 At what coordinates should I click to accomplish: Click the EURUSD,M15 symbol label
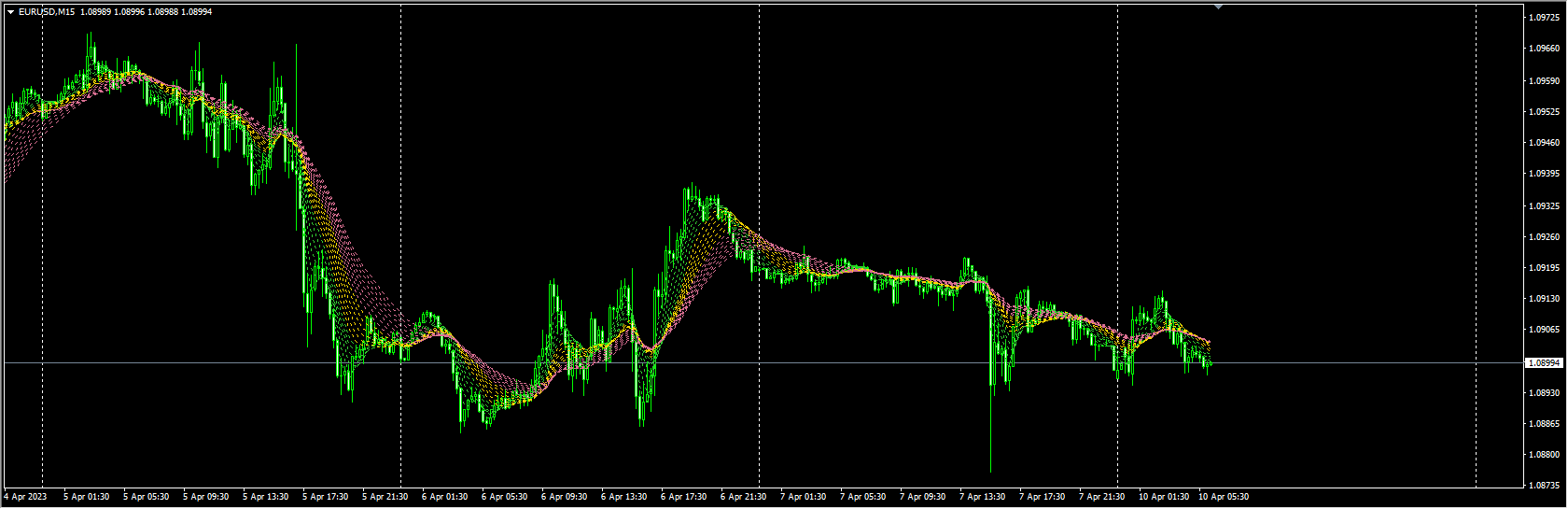point(47,12)
